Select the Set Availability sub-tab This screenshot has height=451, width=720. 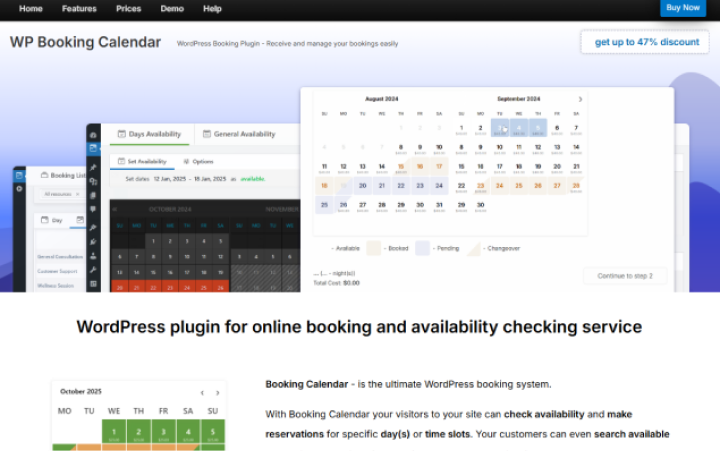tap(142, 162)
